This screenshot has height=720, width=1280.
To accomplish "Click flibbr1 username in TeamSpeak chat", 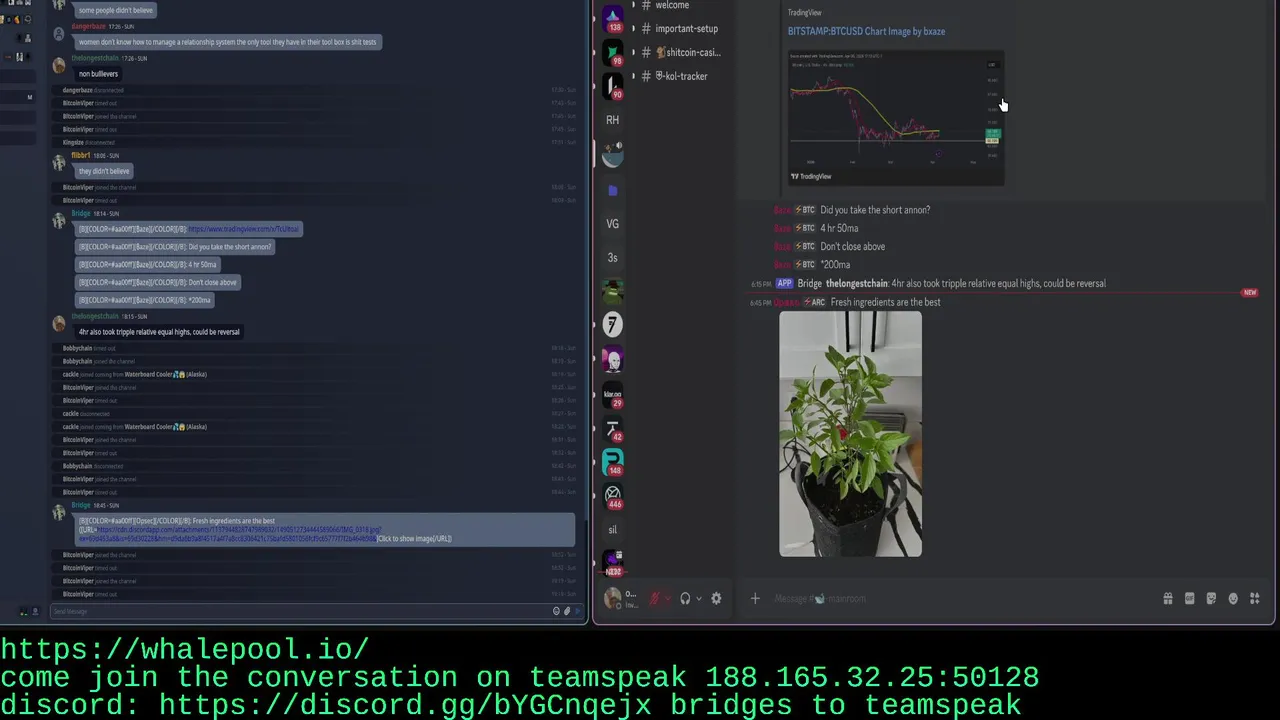I will 81,156.
